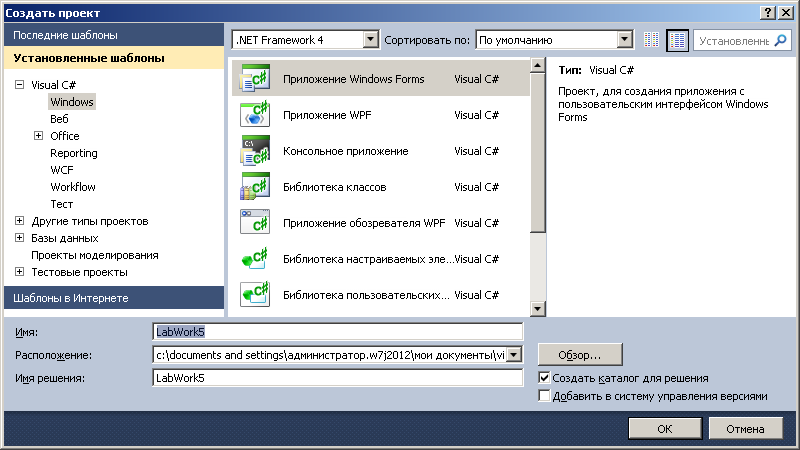Select Приложение Windows Forms template name
The height and width of the screenshot is (450, 800).
tap(354, 79)
